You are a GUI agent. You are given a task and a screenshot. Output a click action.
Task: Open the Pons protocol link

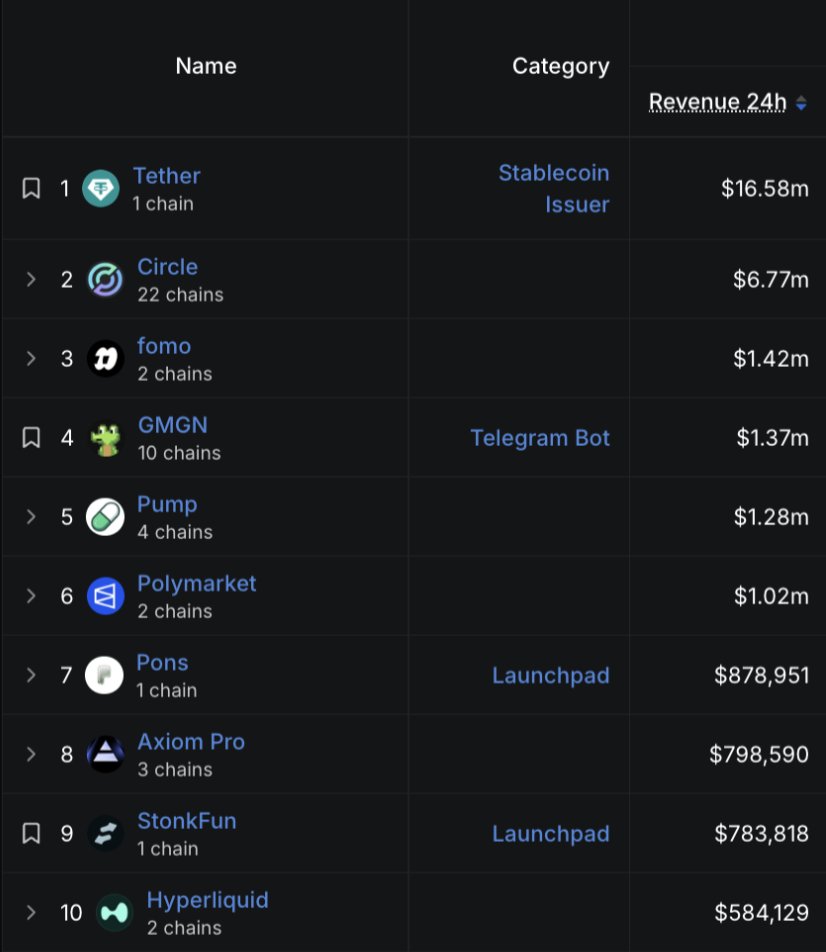coord(162,662)
